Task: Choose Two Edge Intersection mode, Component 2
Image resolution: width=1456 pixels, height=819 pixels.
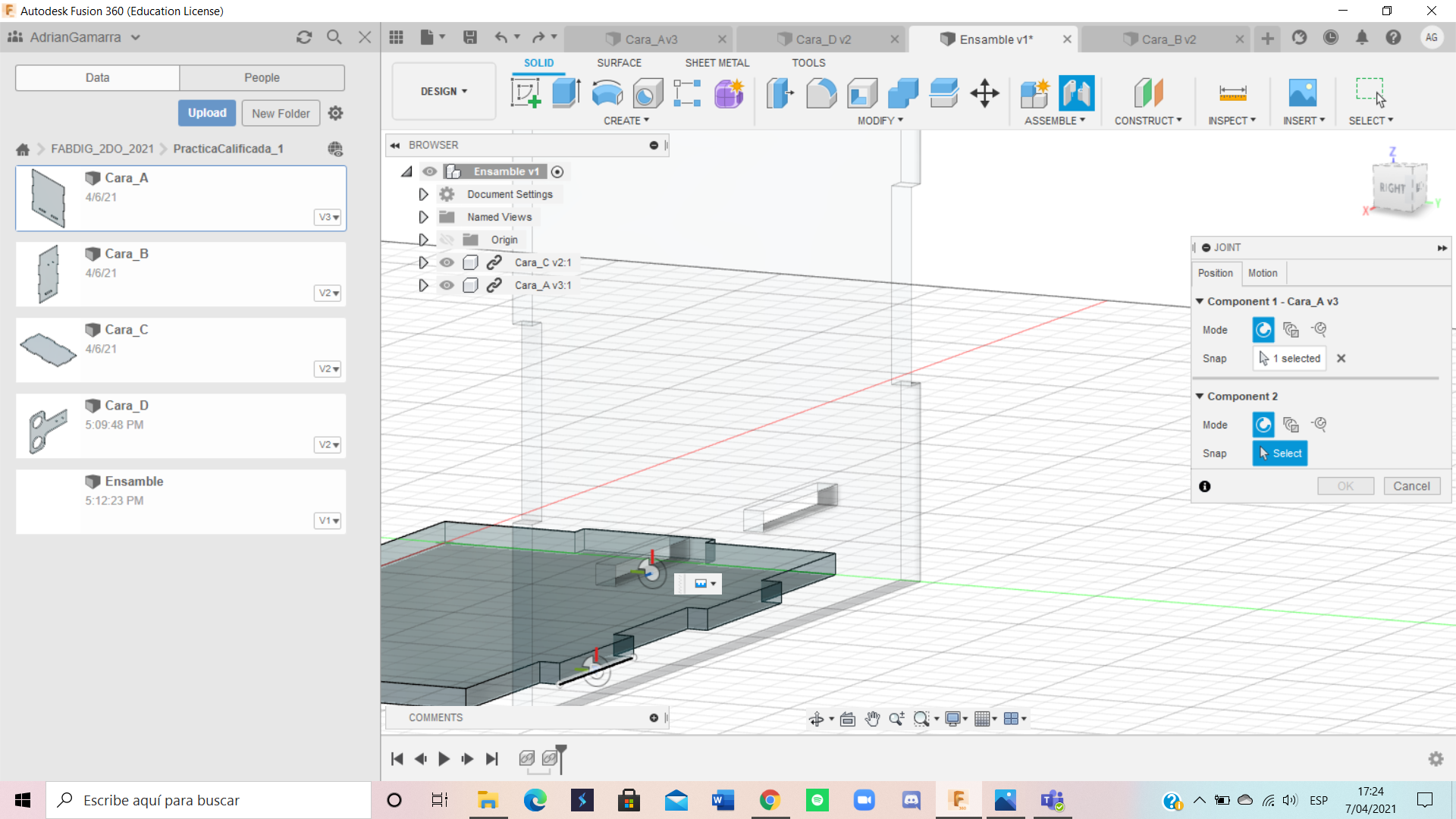Action: click(x=1319, y=425)
